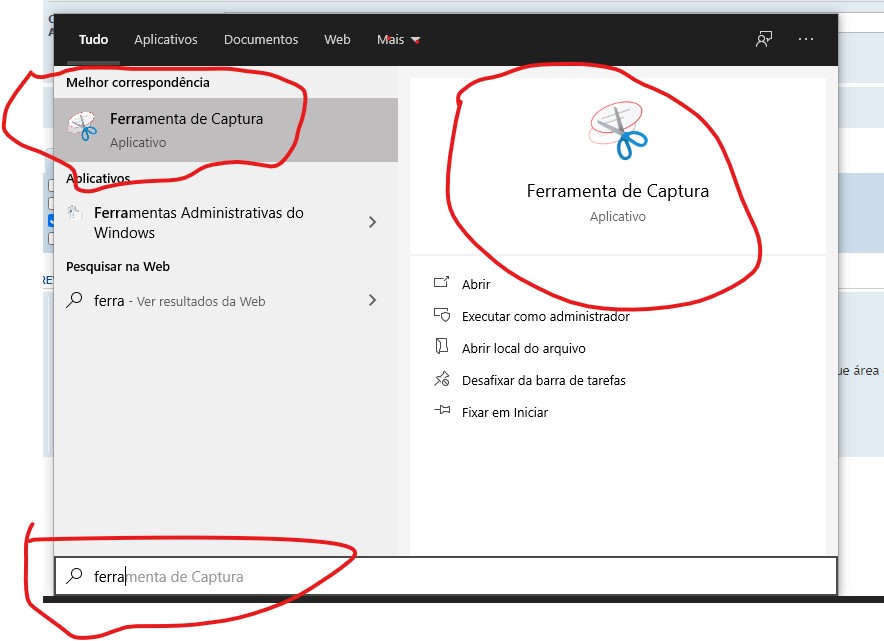The width and height of the screenshot is (884, 641).
Task: Choose Desafixar da barra de tarefas
Action: click(543, 381)
